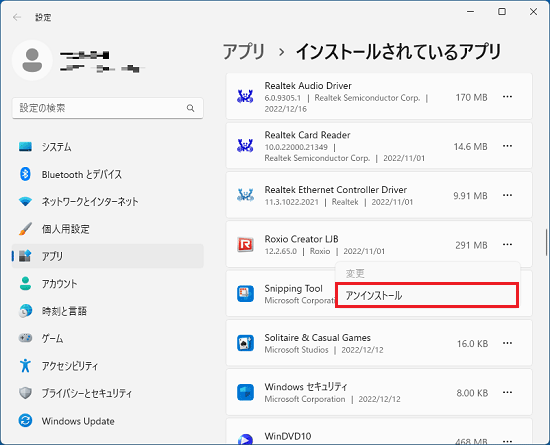Viewport: 550px width, 445px height.
Task: Open more options for Realtek Ethernet Controller Driver
Action: pyautogui.click(x=507, y=195)
